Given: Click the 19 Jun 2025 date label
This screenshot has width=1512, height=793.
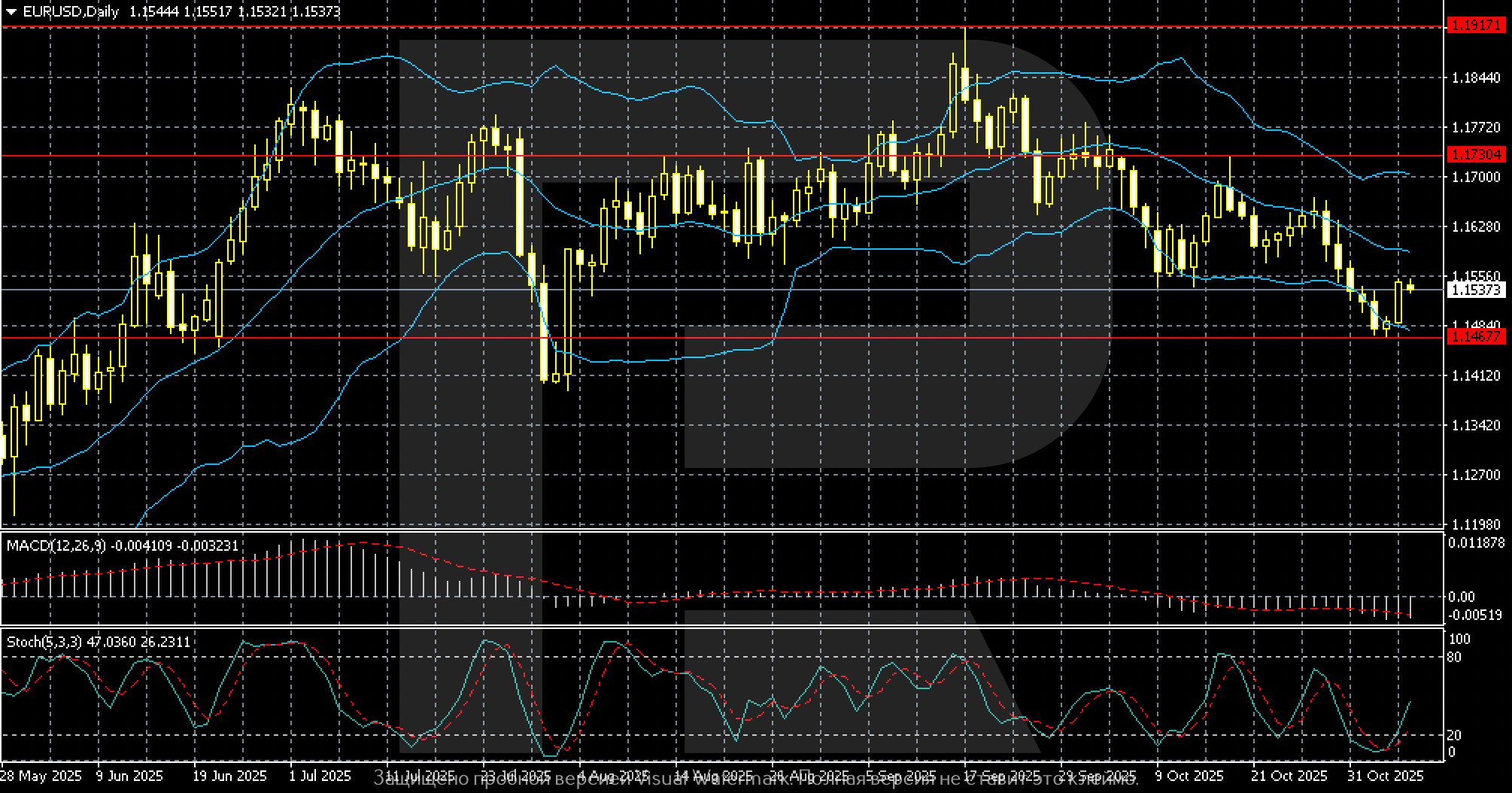Looking at the screenshot, I should pos(229,776).
